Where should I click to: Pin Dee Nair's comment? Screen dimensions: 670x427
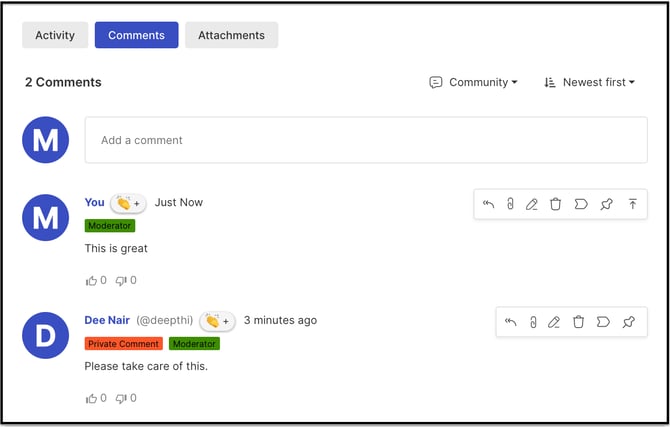click(x=629, y=322)
